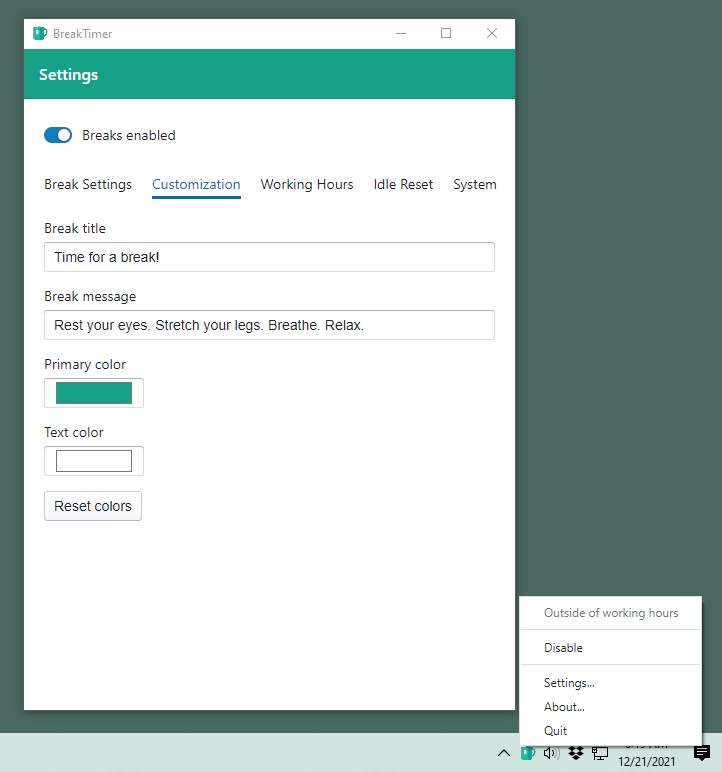The width and height of the screenshot is (722, 772).
Task: Toggle the Breaks enabled switch
Action: 58,135
